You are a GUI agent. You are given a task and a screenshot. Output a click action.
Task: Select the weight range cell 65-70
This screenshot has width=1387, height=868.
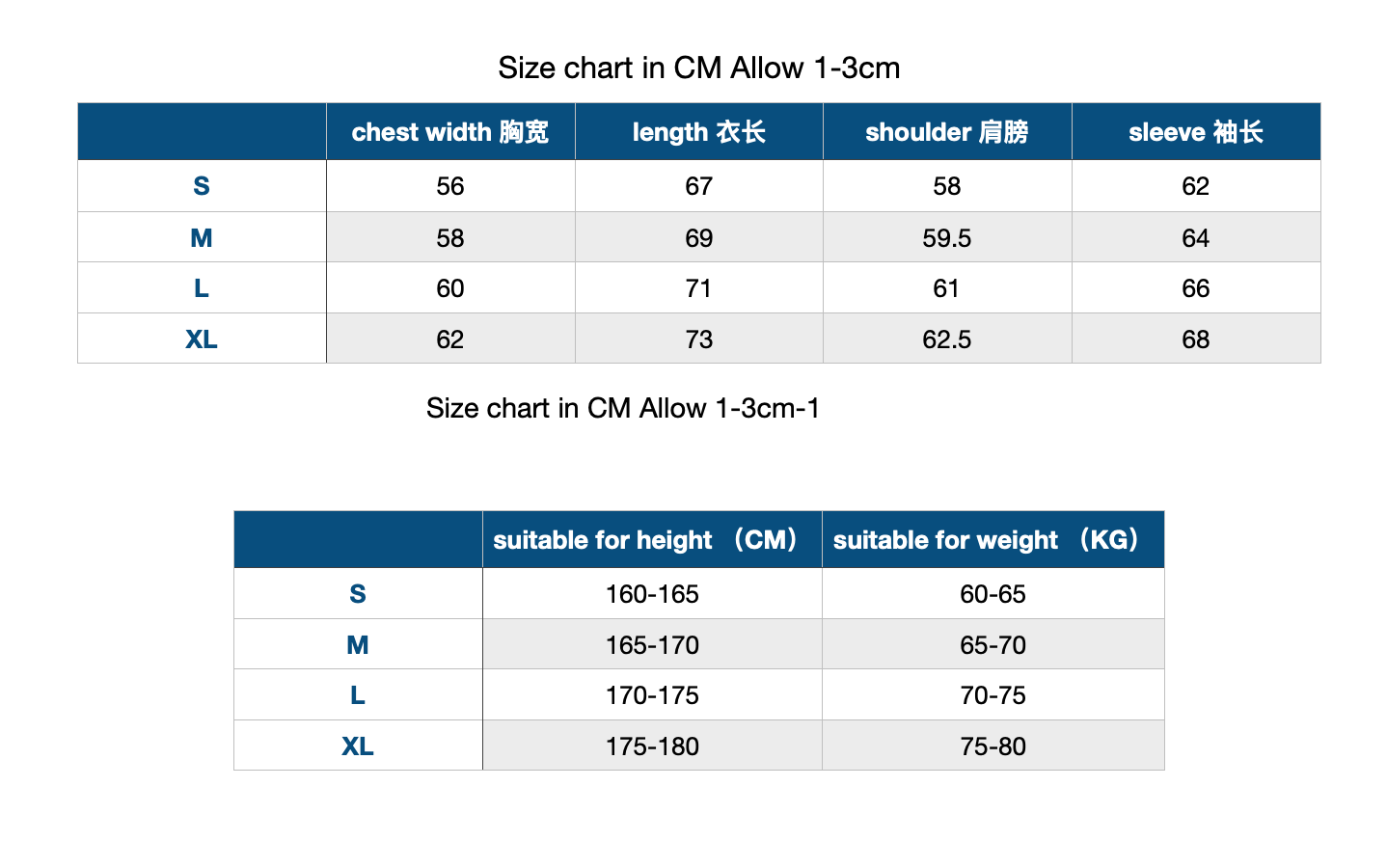tap(992, 645)
